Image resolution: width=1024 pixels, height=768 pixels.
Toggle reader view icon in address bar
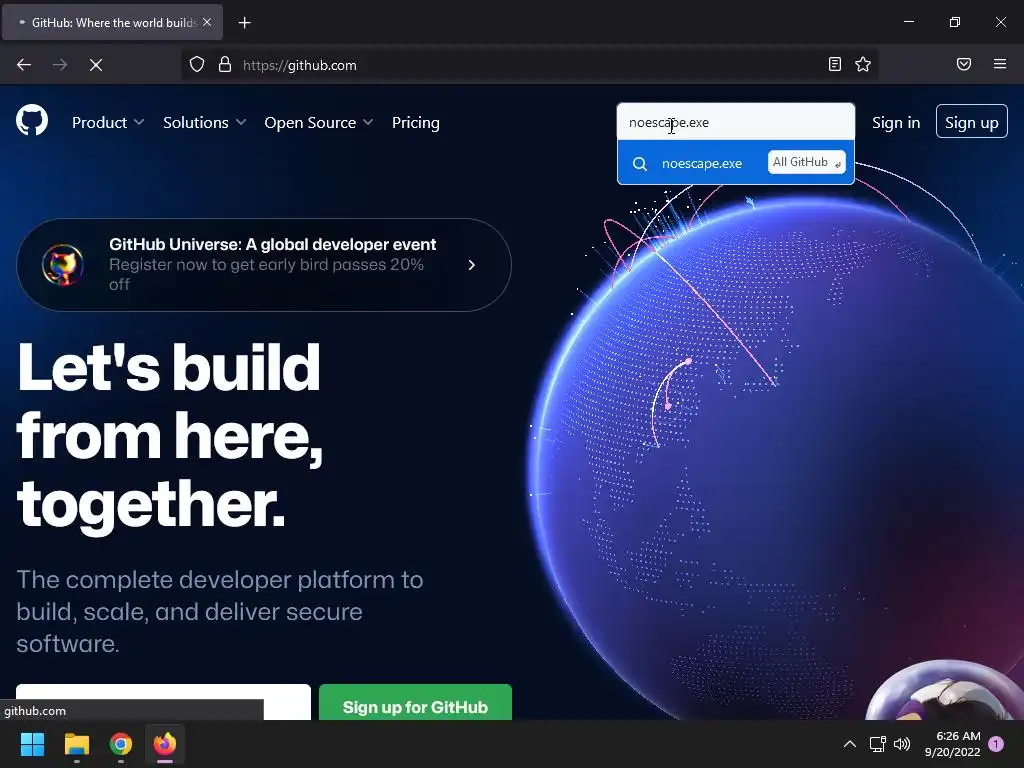(x=835, y=64)
